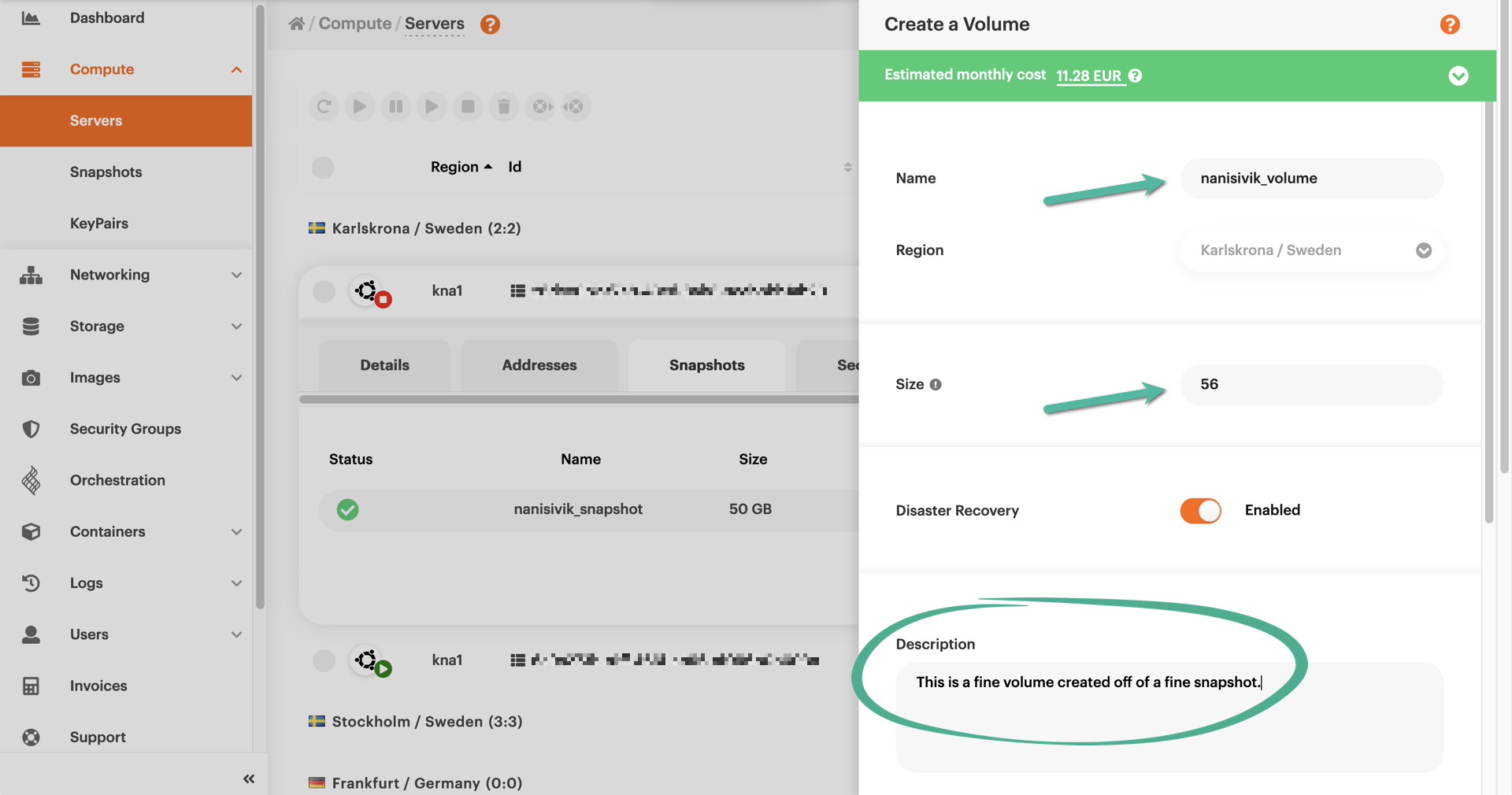Open the Region dropdown showing Karlskrona / Sweden

coord(1311,250)
